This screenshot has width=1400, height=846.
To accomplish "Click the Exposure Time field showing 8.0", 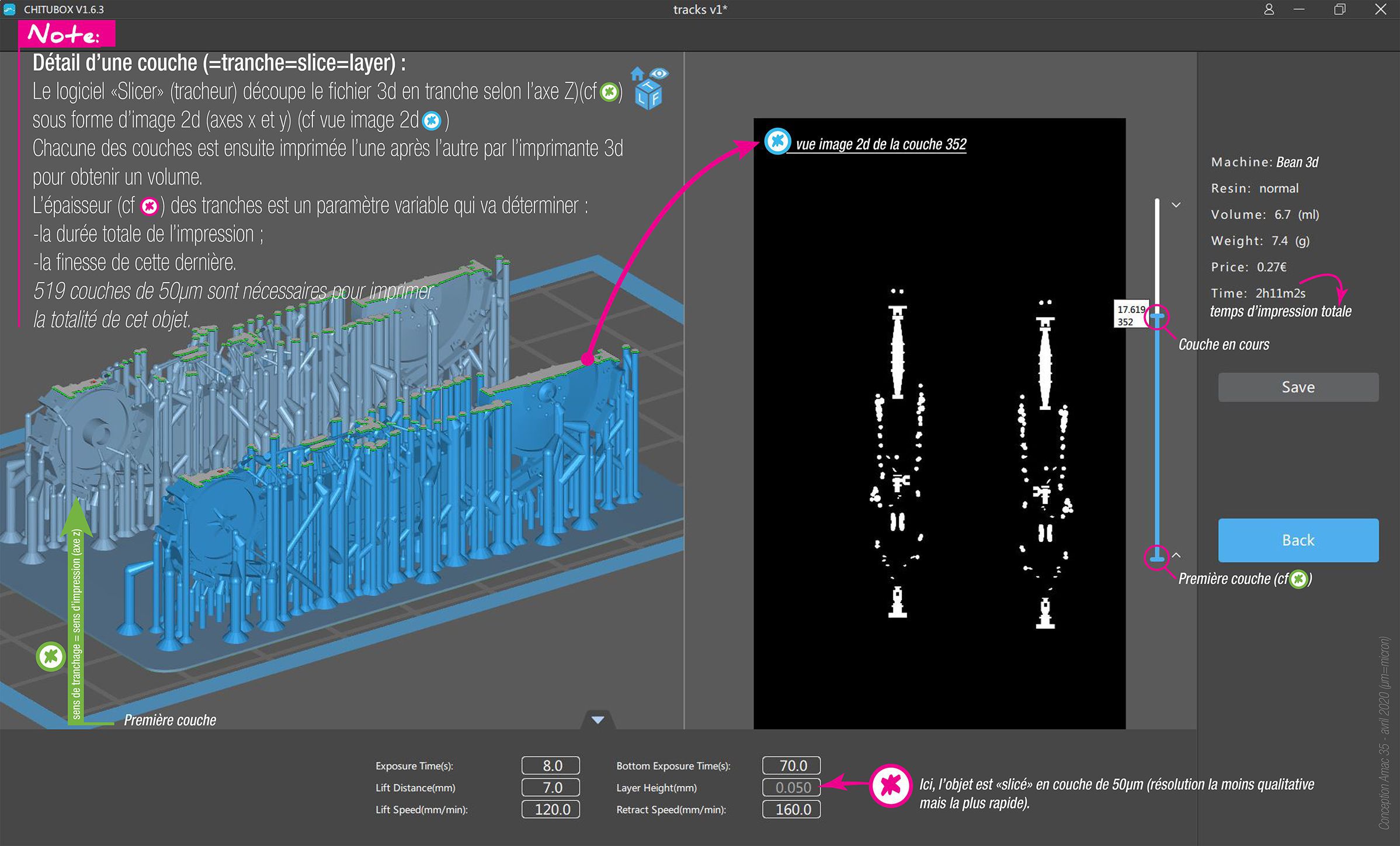I will coord(551,765).
